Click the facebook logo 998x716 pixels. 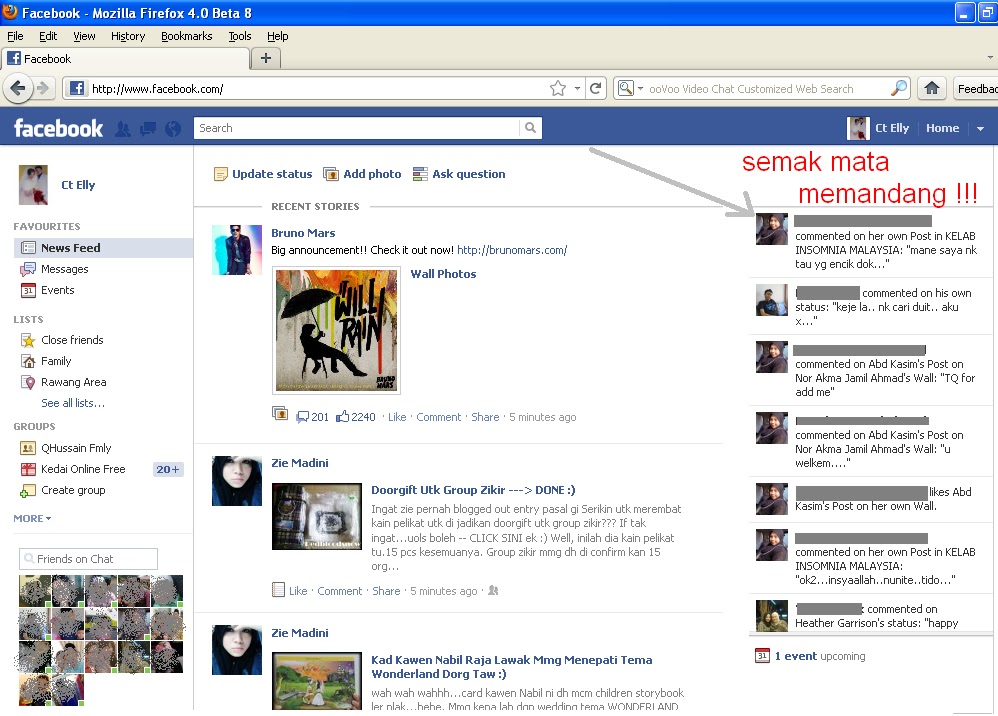[58, 129]
